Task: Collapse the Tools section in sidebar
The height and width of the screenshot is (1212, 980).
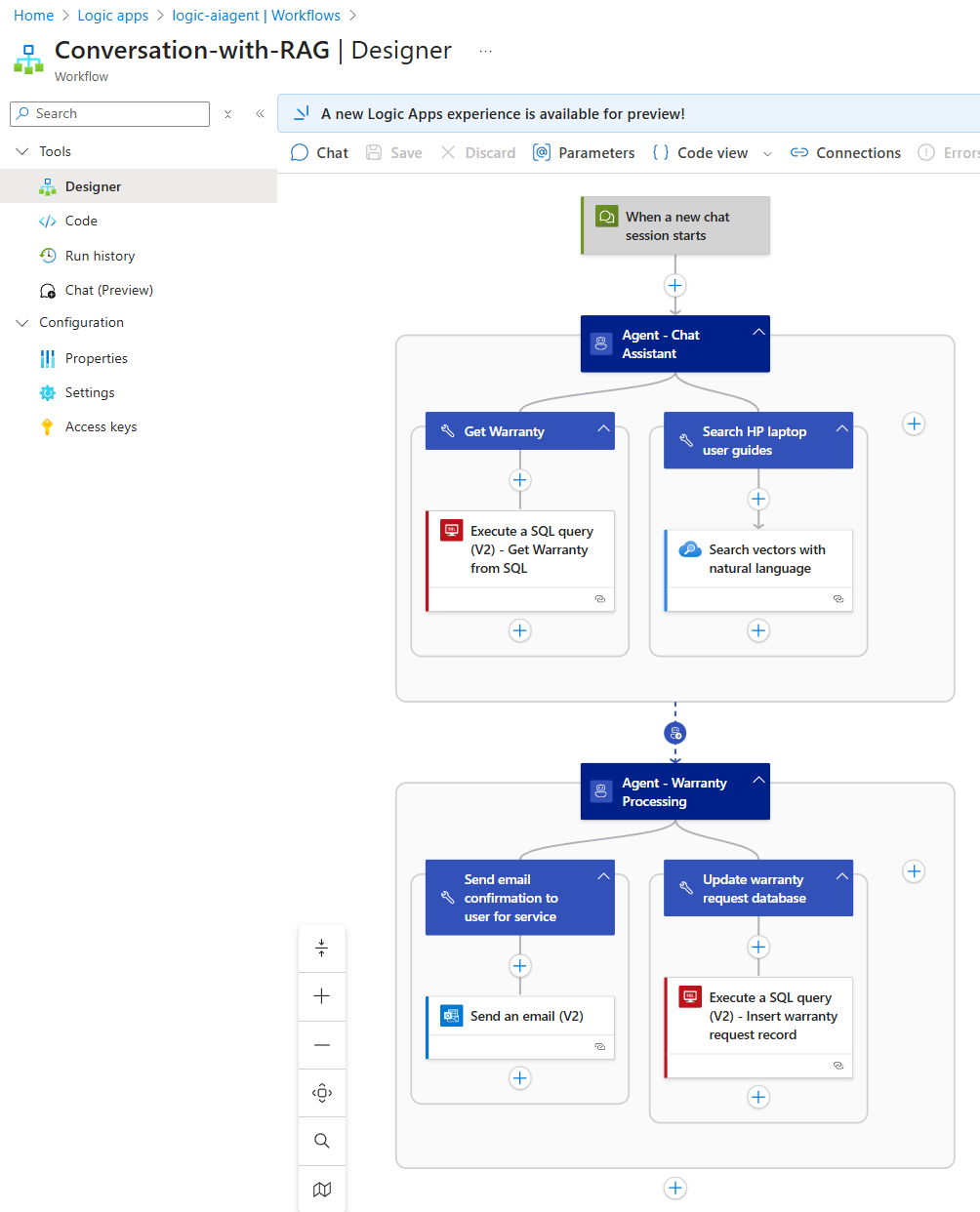Action: click(x=22, y=151)
